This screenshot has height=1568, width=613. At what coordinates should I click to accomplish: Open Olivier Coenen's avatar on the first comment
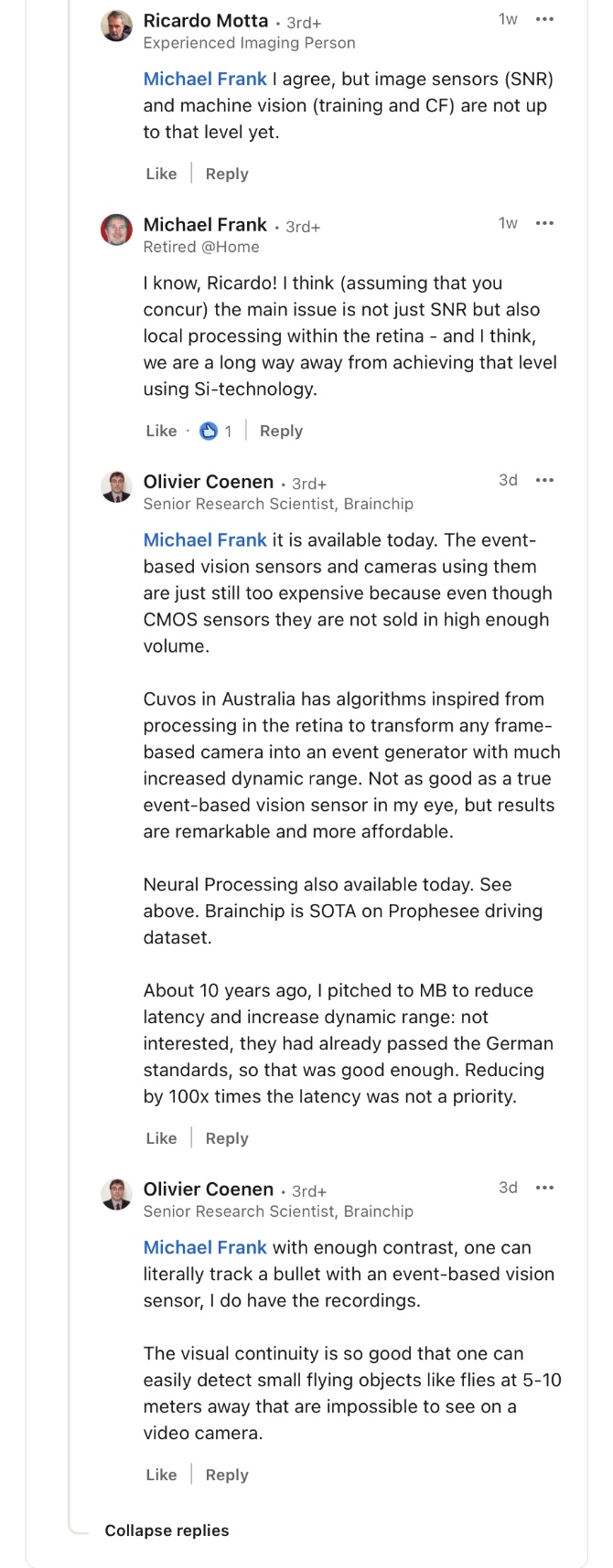116,487
